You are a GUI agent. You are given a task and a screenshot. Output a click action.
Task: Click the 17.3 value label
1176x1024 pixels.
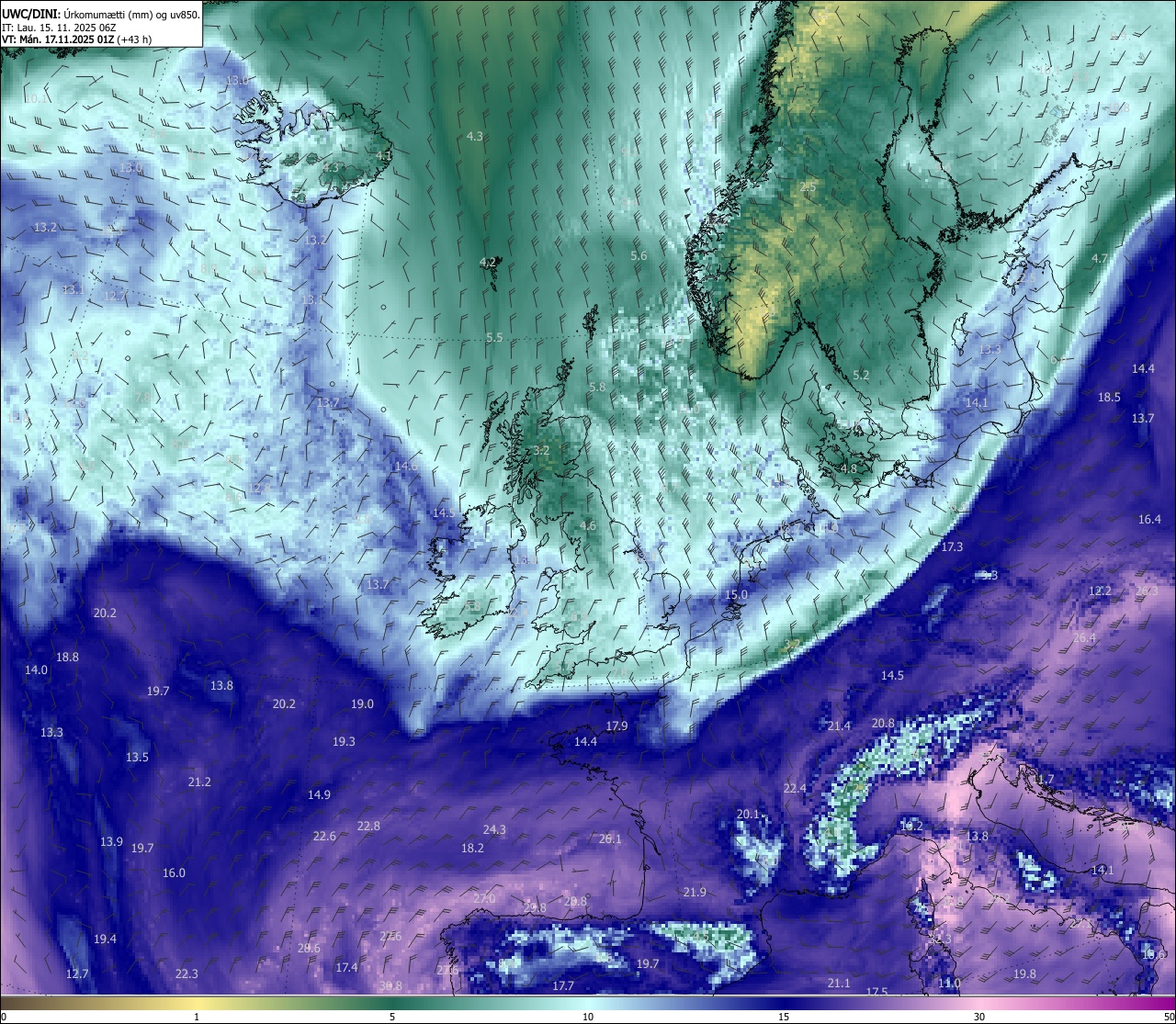pyautogui.click(x=952, y=546)
